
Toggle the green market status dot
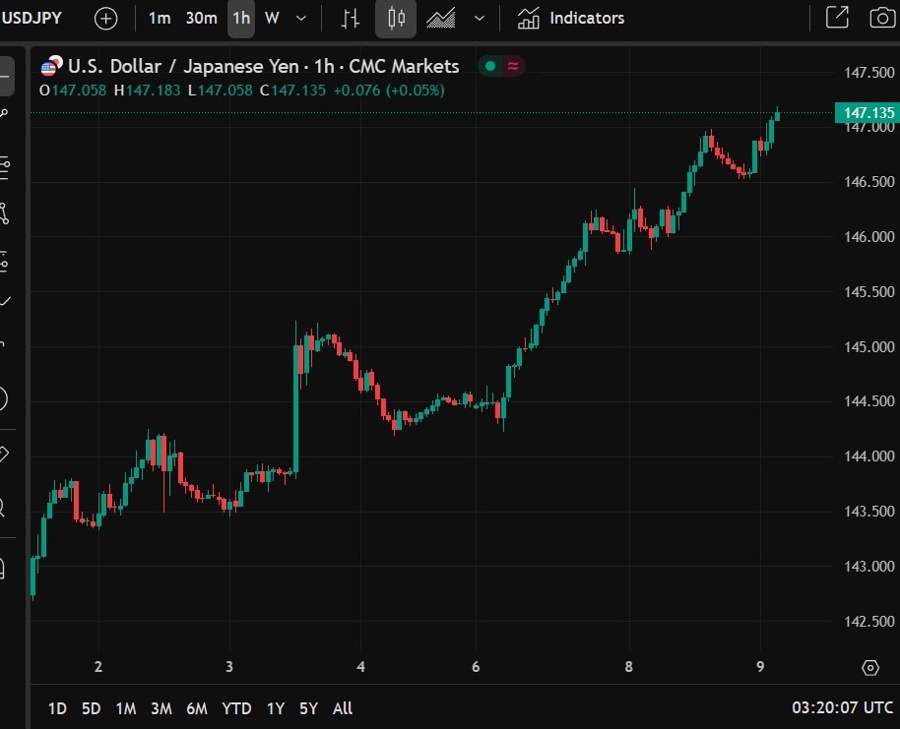[x=490, y=67]
